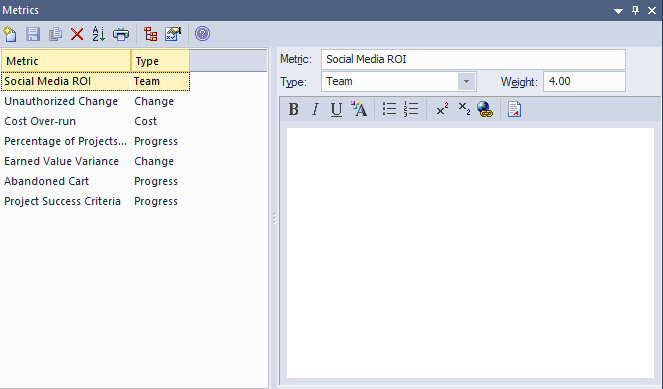The height and width of the screenshot is (389, 663).
Task: Click into the Weight field showing 4.00
Action: pyautogui.click(x=584, y=81)
